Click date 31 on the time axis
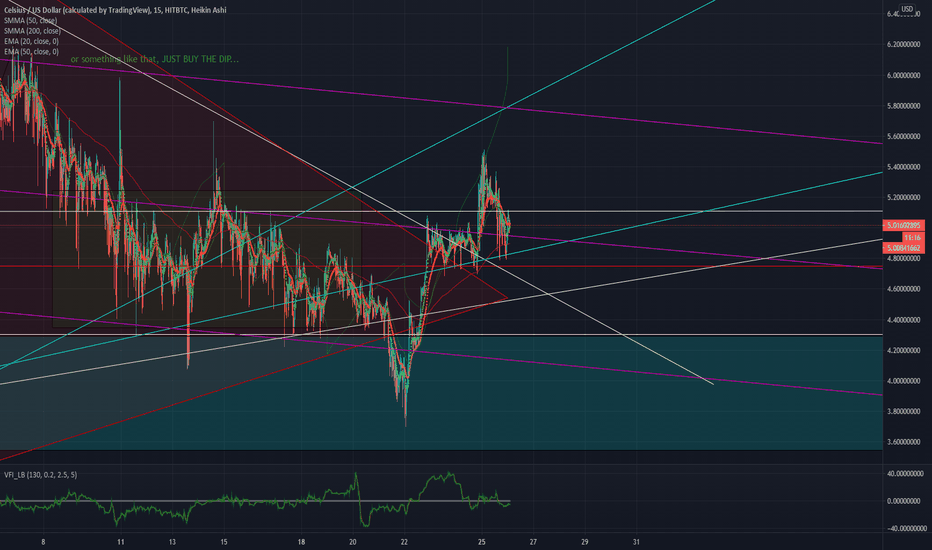The height and width of the screenshot is (550, 932). pyautogui.click(x=637, y=542)
